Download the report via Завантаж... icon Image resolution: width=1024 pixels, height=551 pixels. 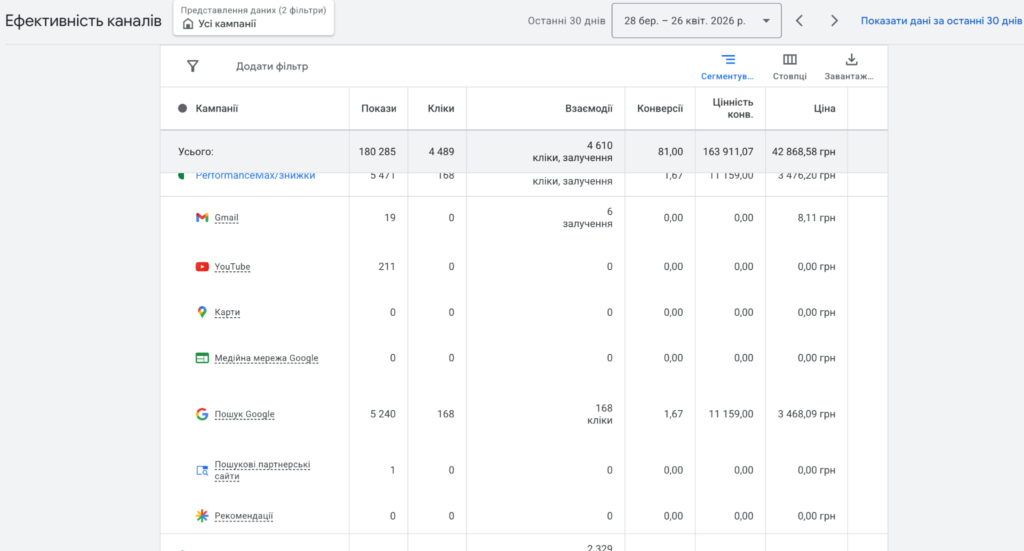coord(851,66)
